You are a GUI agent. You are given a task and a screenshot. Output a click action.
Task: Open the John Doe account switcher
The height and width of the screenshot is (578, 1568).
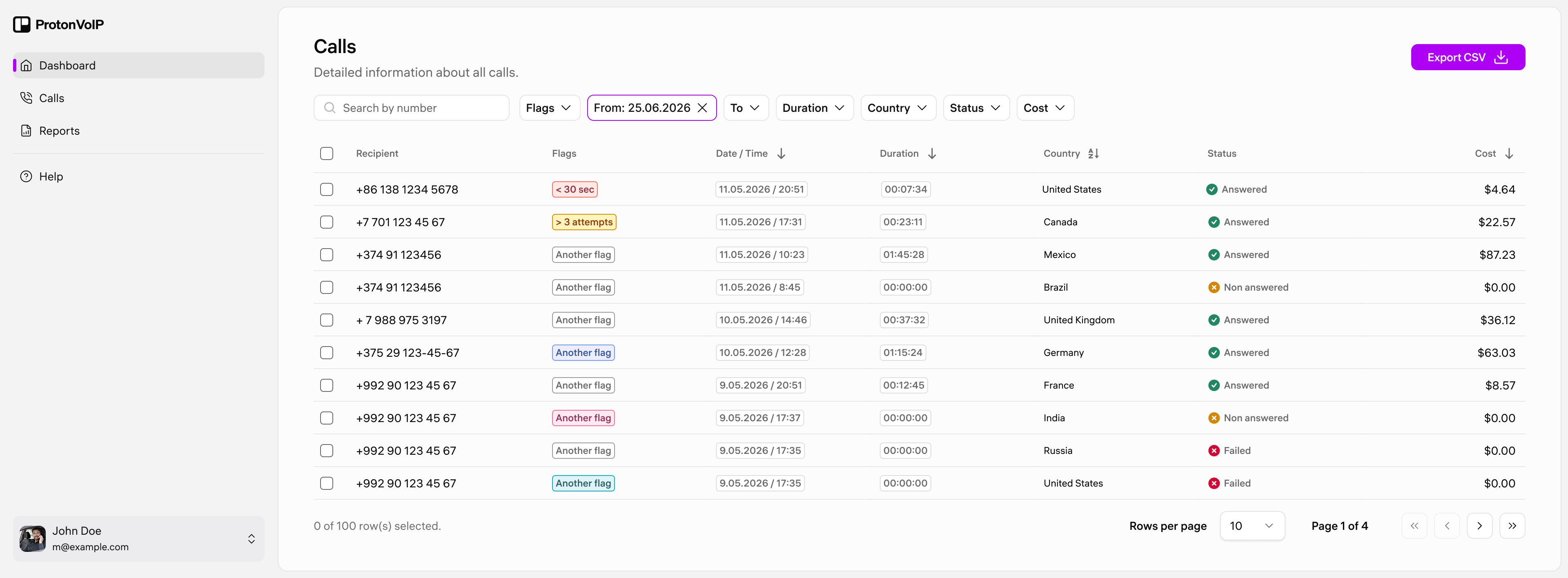[139, 538]
